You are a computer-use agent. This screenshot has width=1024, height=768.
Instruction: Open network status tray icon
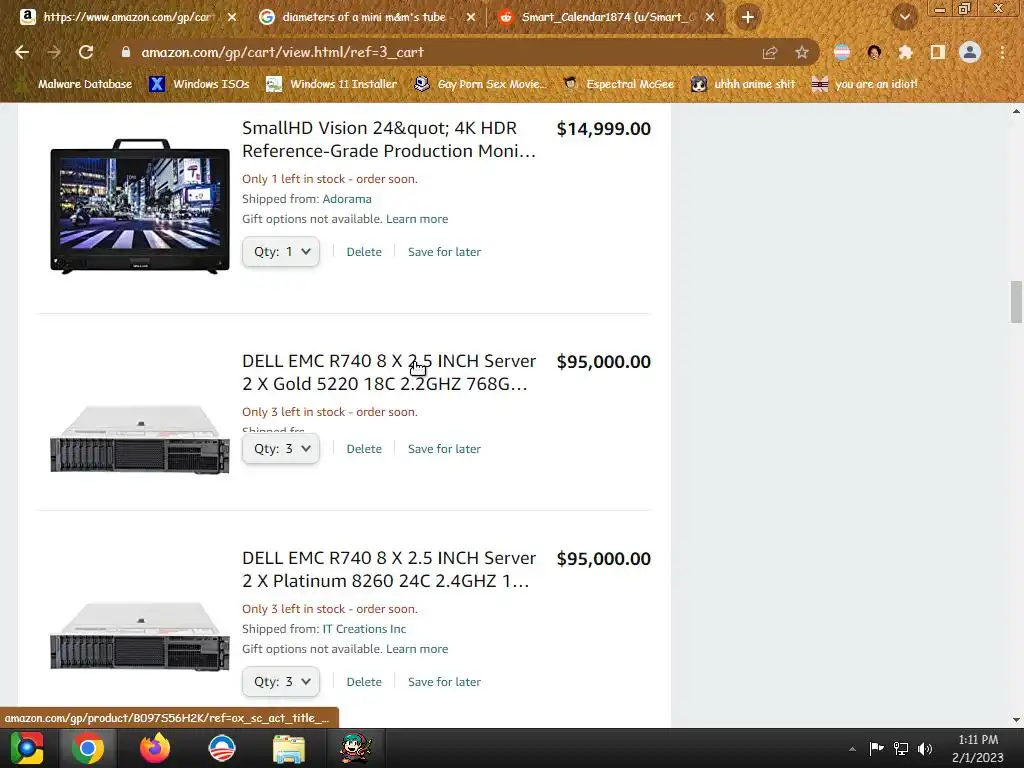901,749
